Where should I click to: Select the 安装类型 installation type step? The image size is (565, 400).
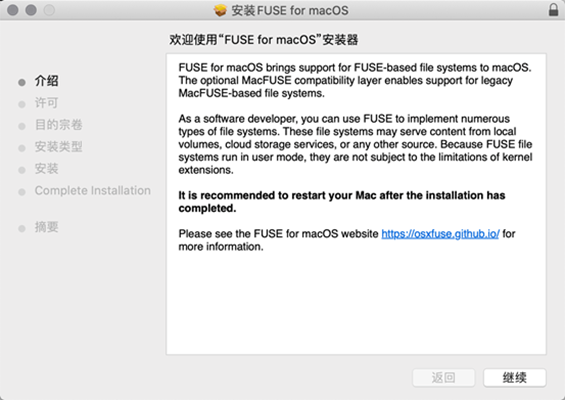pyautogui.click(x=58, y=147)
